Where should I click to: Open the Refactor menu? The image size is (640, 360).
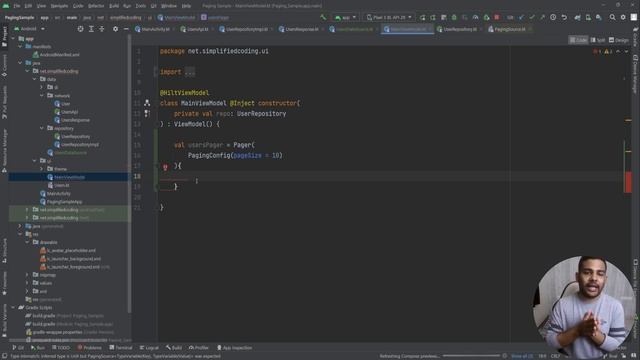point(96,6)
